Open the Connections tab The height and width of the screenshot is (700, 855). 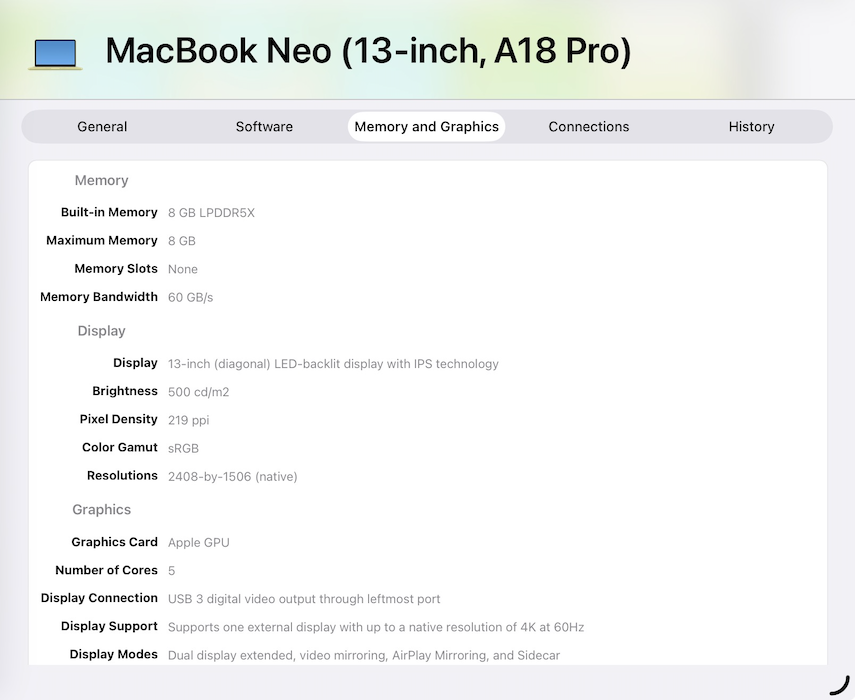(588, 126)
